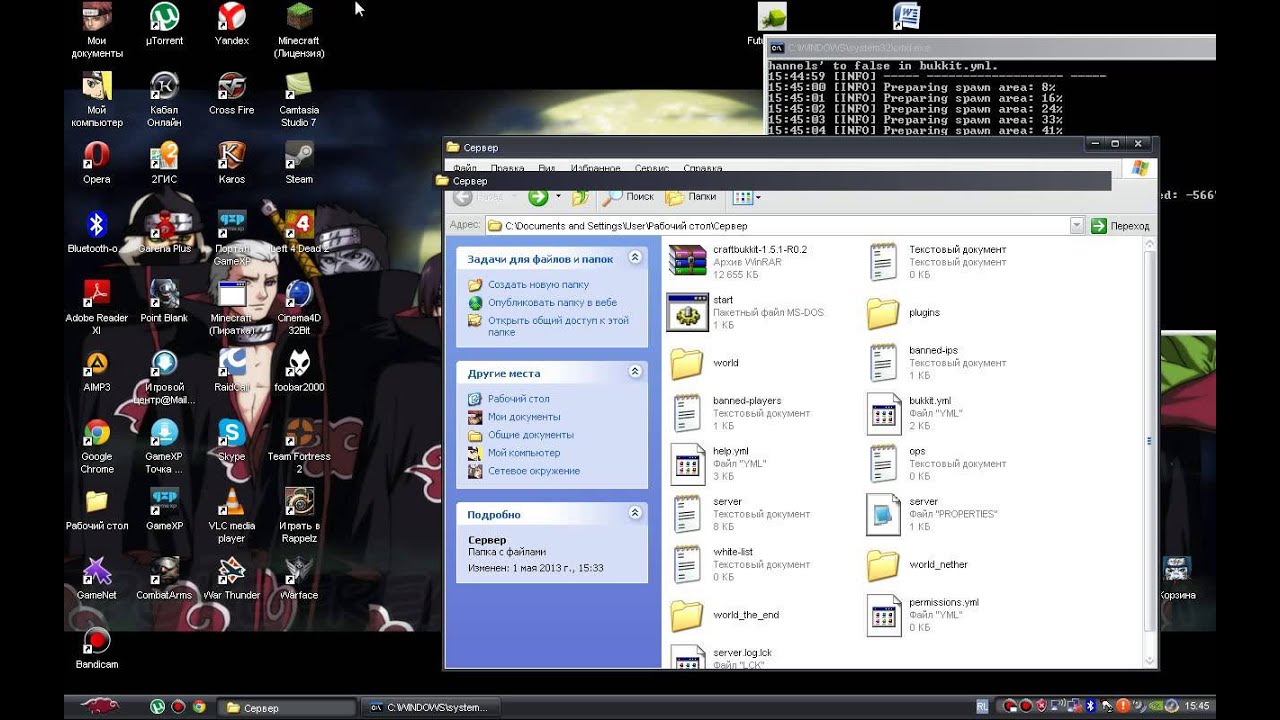The image size is (1280, 720).
Task: Select the foobar2000 desktop icon
Action: tap(299, 371)
